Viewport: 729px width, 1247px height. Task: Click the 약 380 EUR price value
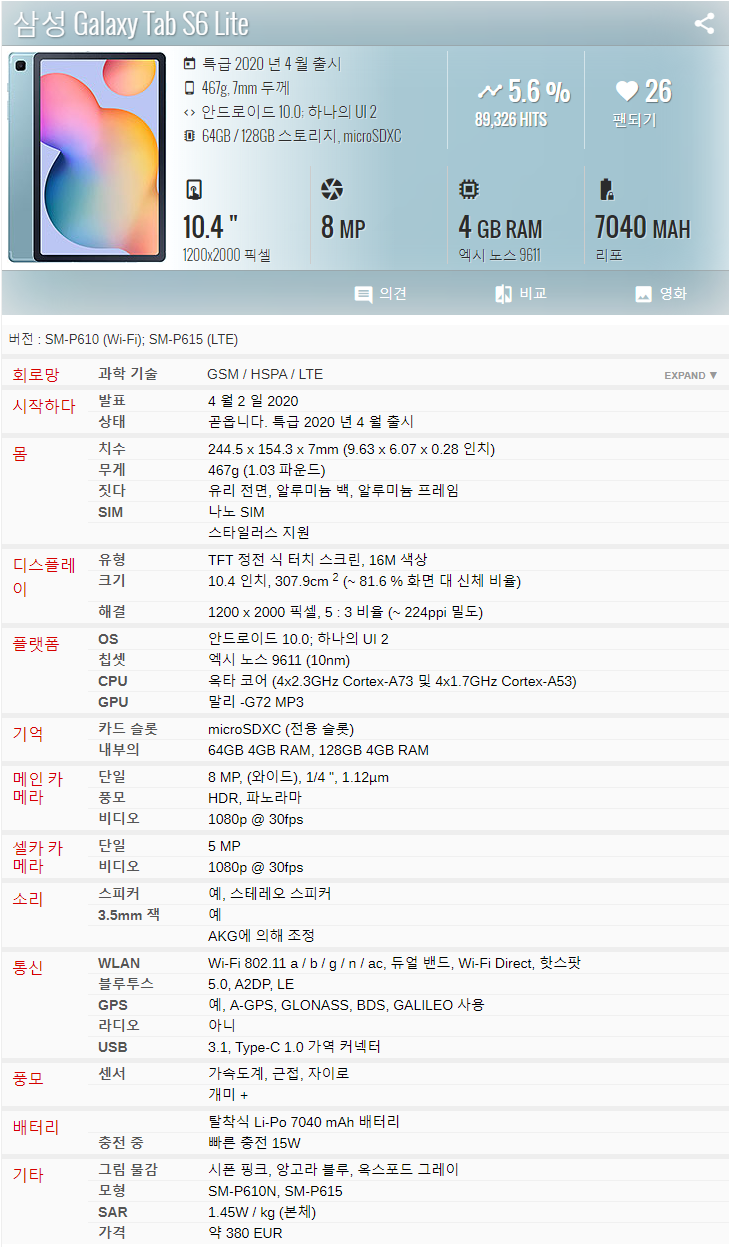pyautogui.click(x=245, y=1233)
